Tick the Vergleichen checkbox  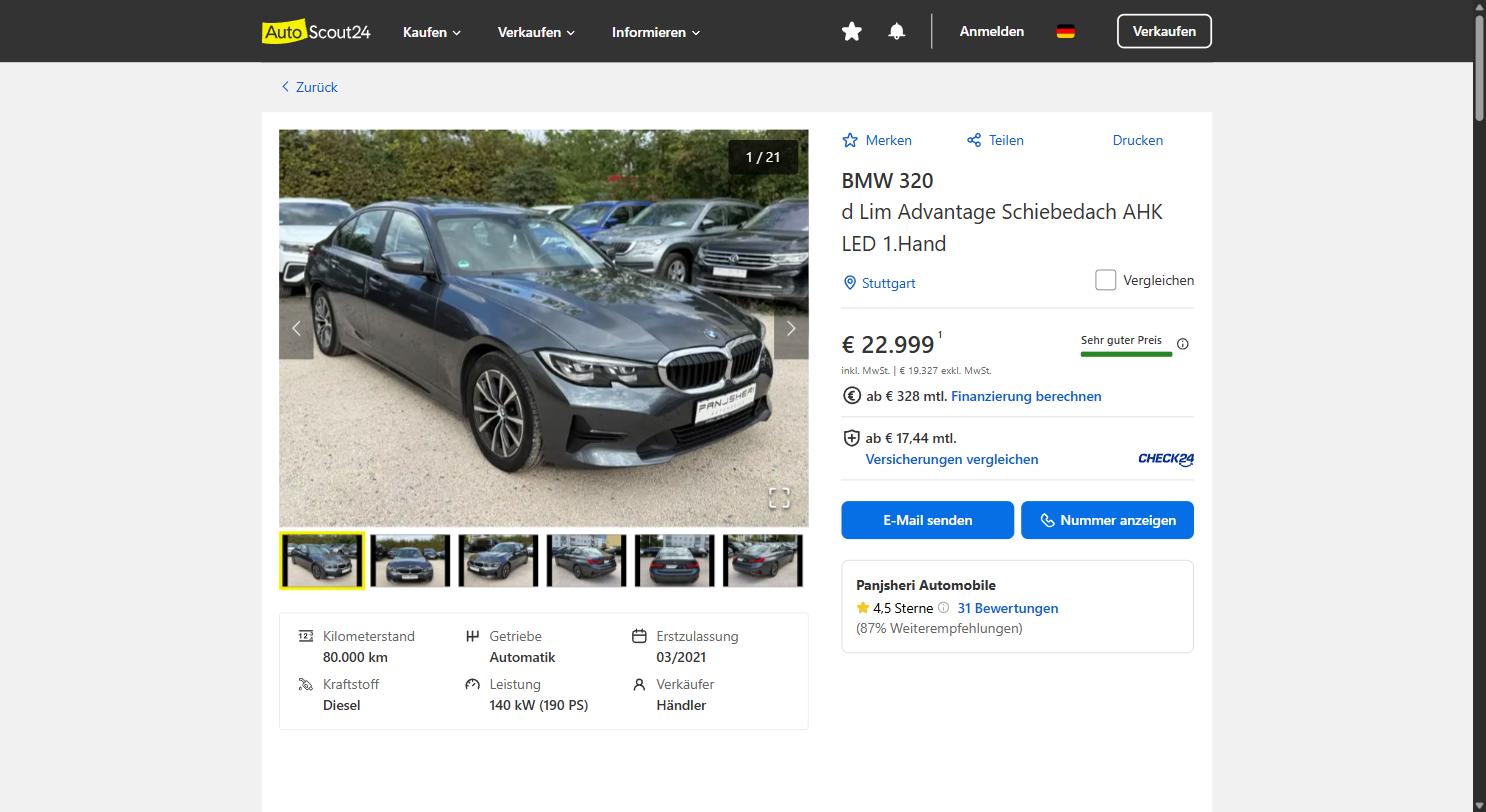click(1105, 280)
